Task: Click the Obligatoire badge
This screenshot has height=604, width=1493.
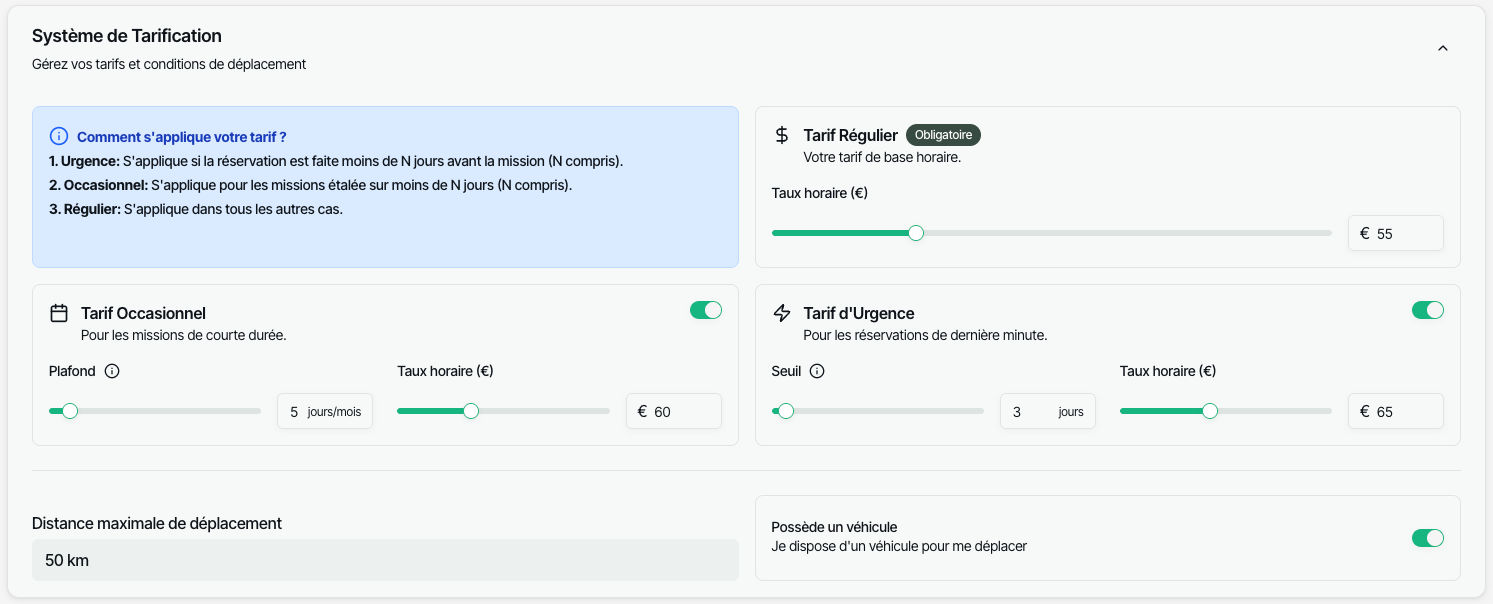Action: click(x=944, y=135)
